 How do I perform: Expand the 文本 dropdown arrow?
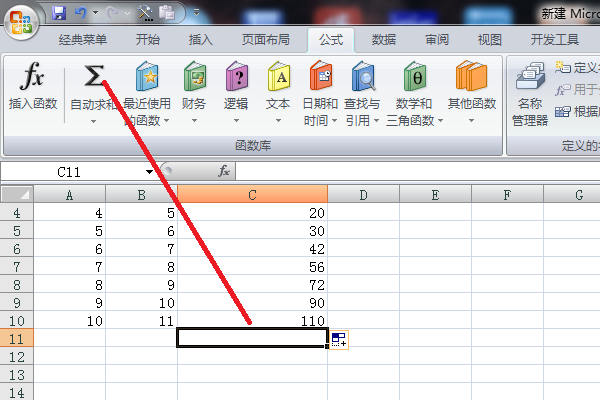(279, 121)
